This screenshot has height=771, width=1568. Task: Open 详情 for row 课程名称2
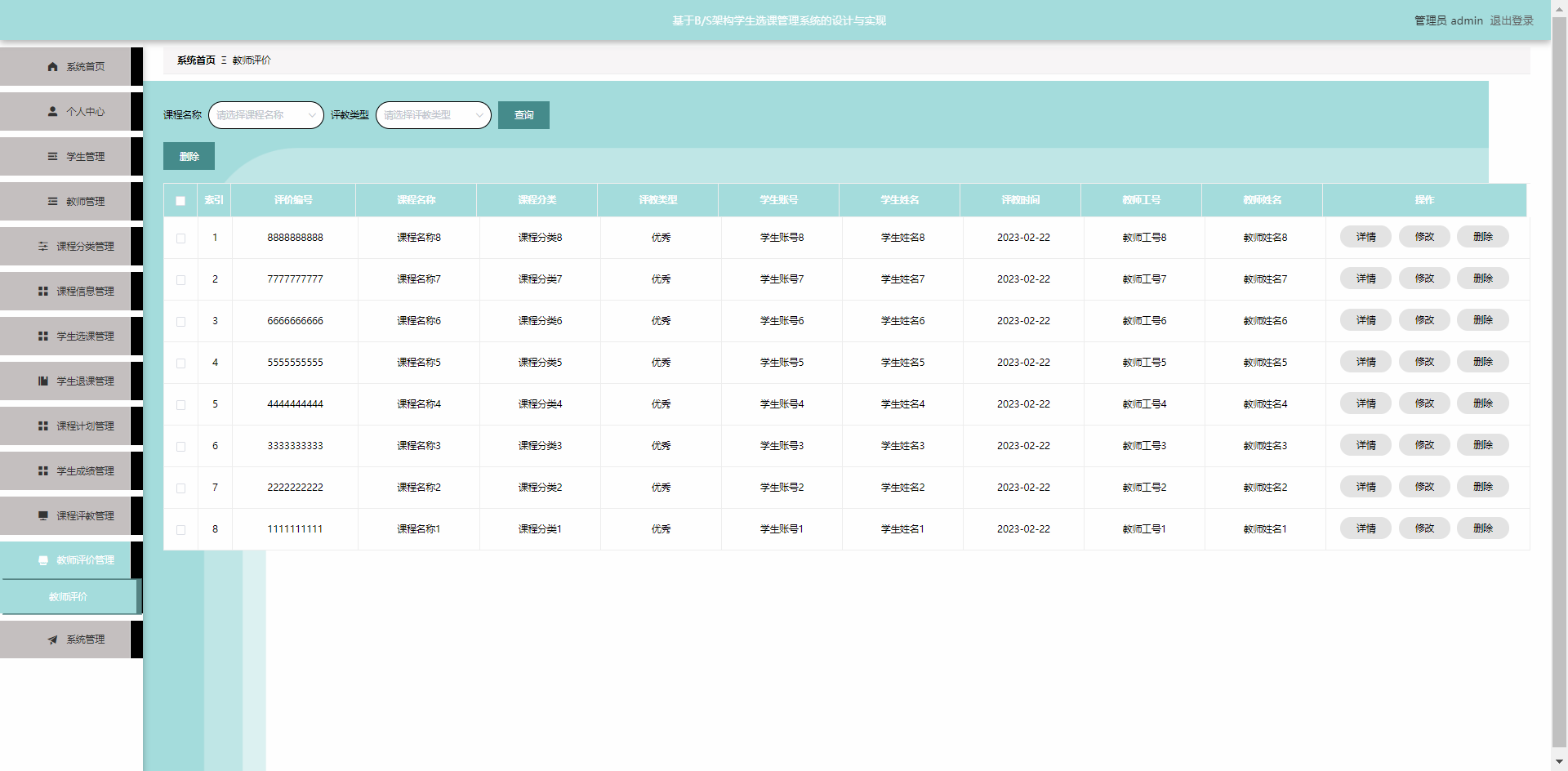(x=1365, y=487)
